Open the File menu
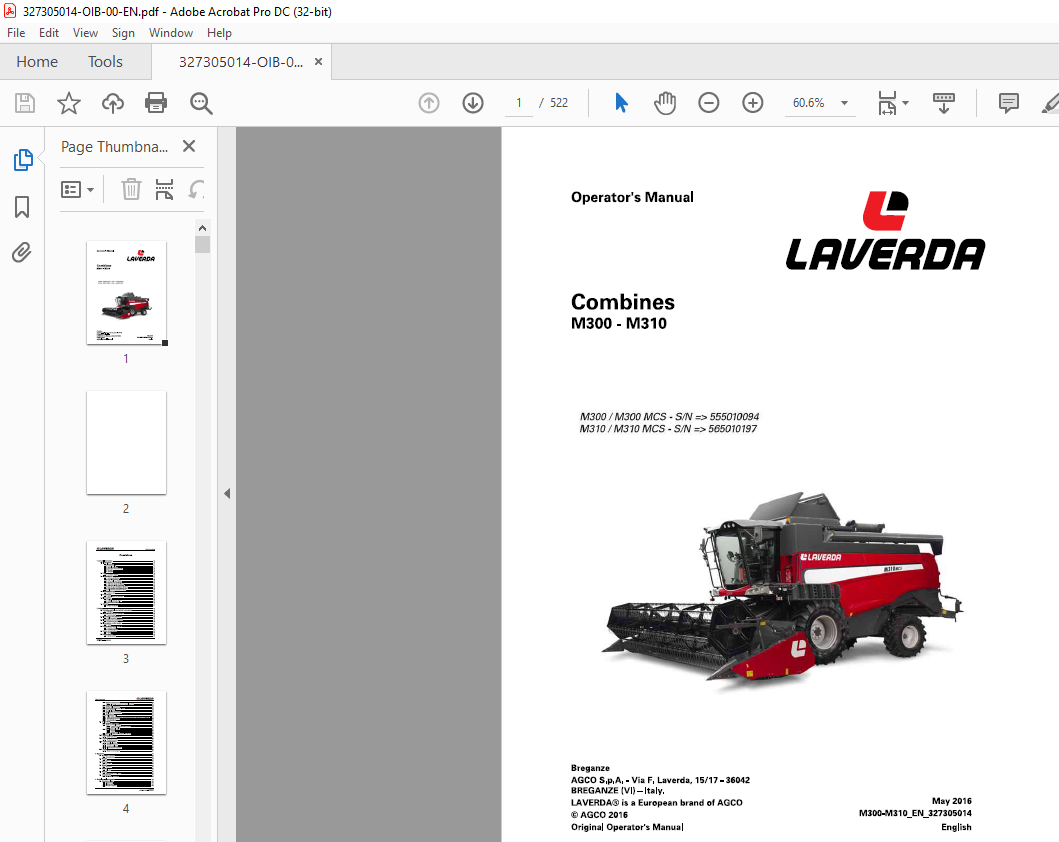Screen dimensions: 1059x842 [x=16, y=32]
